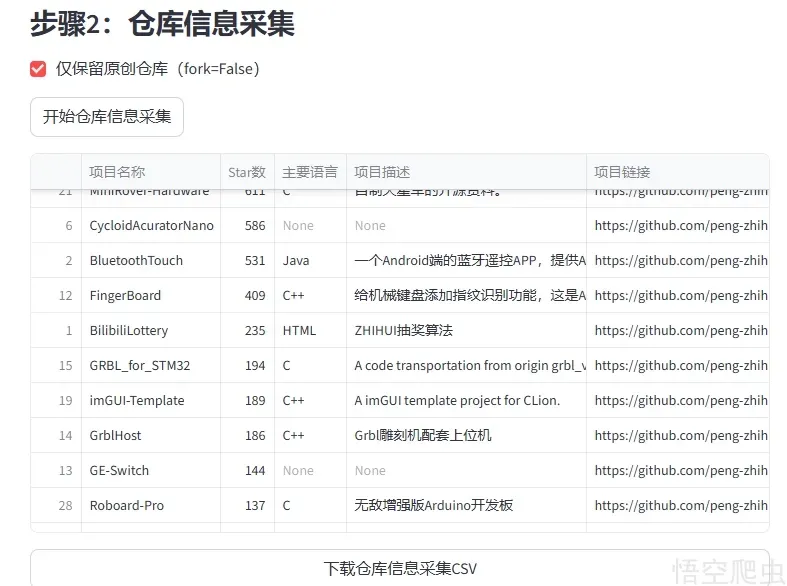The width and height of the screenshot is (787, 586).
Task: Click row index 14 cell
Action: coord(56,435)
